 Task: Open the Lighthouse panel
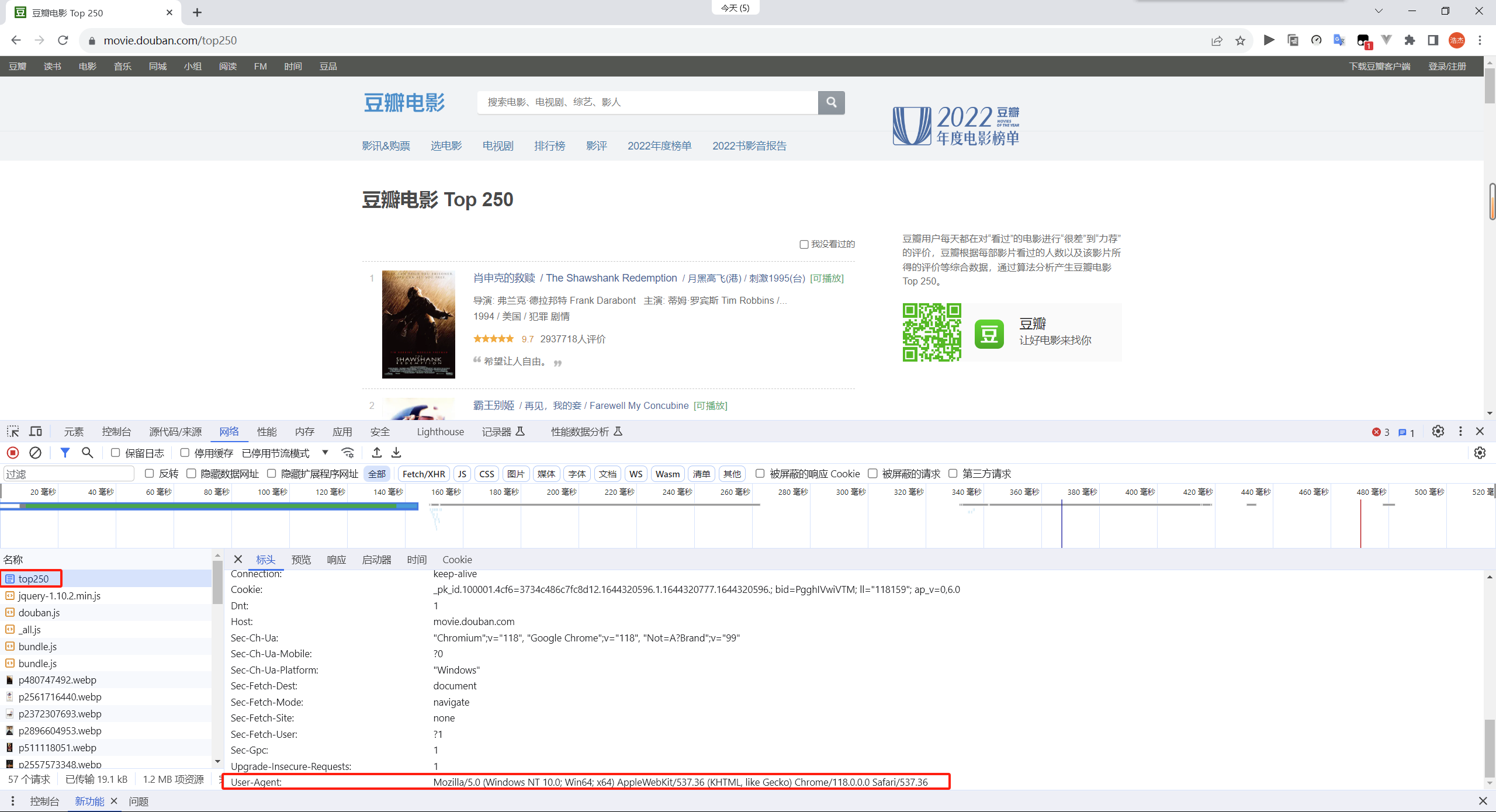[x=441, y=432]
